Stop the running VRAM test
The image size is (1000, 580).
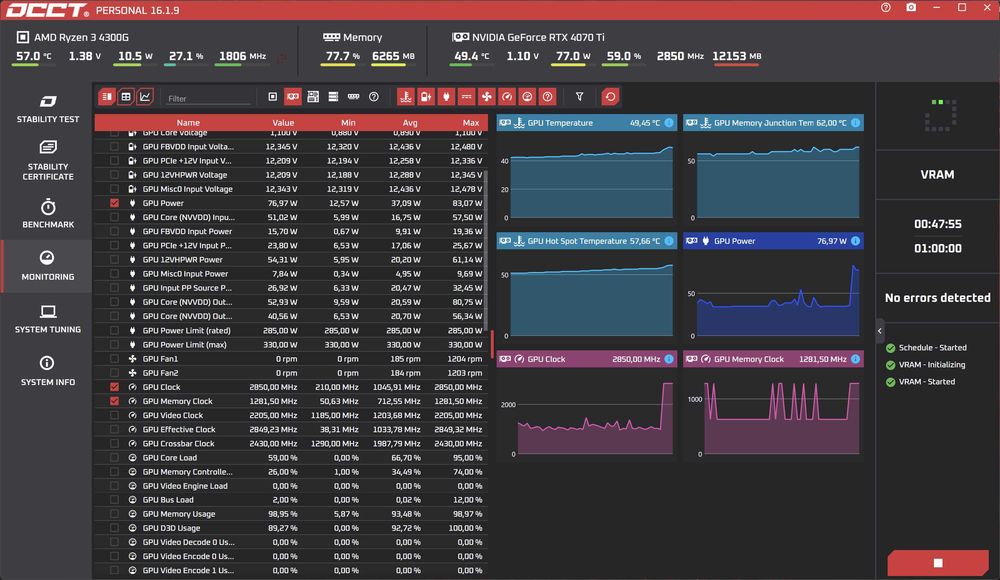[938, 563]
